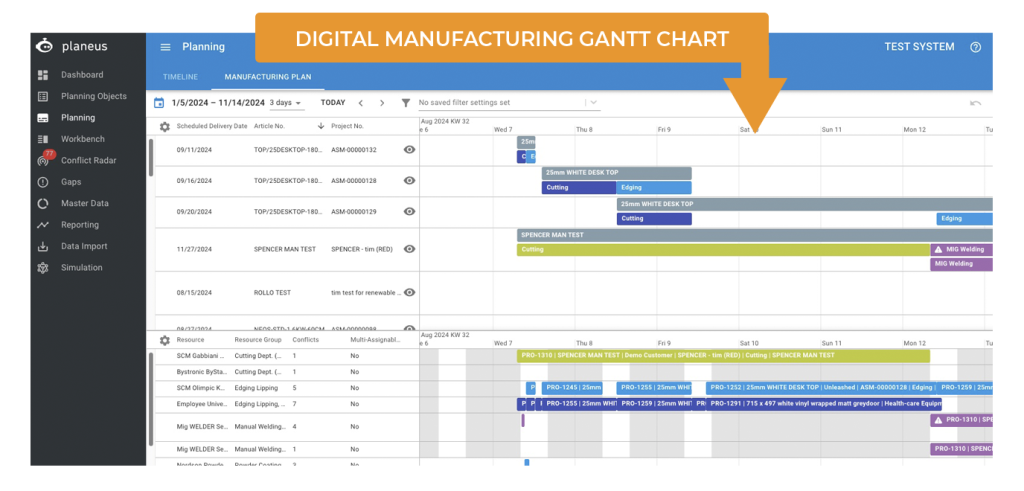Click the MIG Welding warning triangle bar
This screenshot has height=491, width=1024.
click(961, 249)
